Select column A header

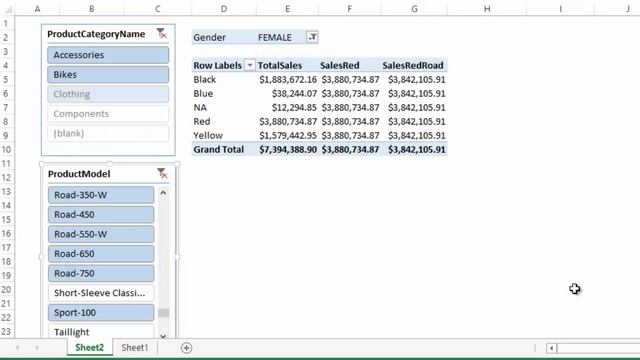pos(37,9)
